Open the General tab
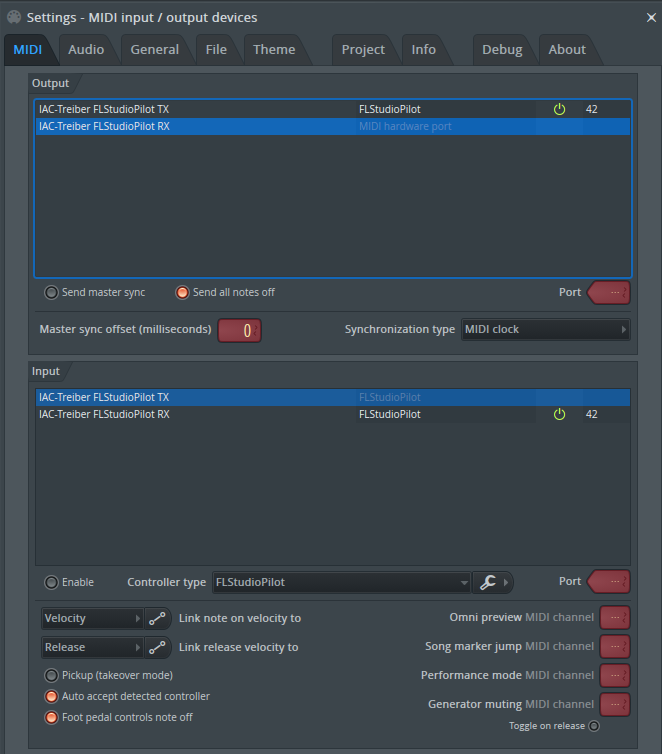The image size is (662, 754). [x=154, y=50]
